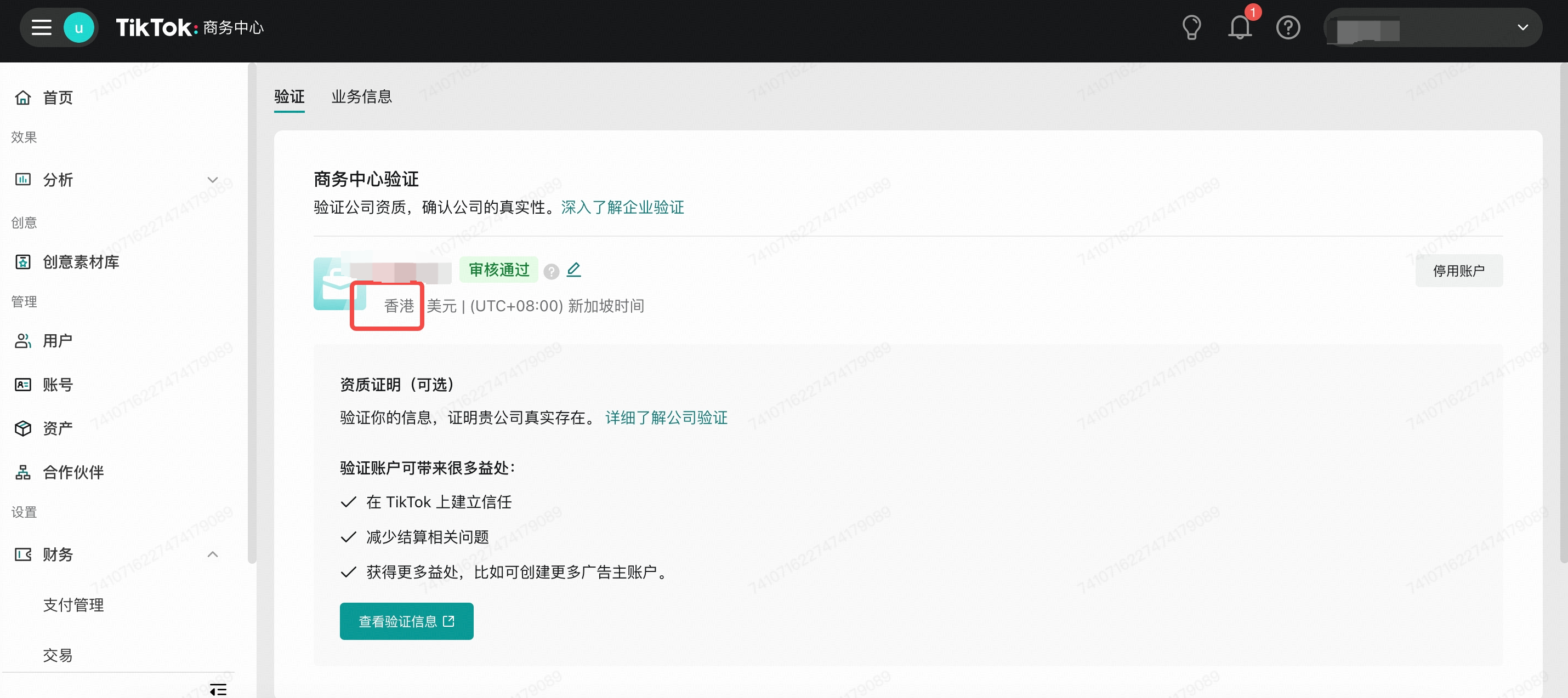
Task: Open the notifications bell
Action: pos(1239,27)
